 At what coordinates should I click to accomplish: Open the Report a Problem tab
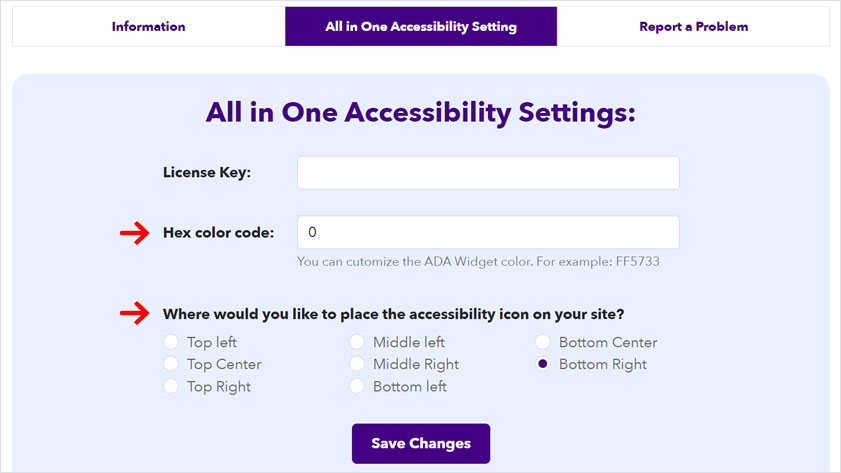(693, 27)
